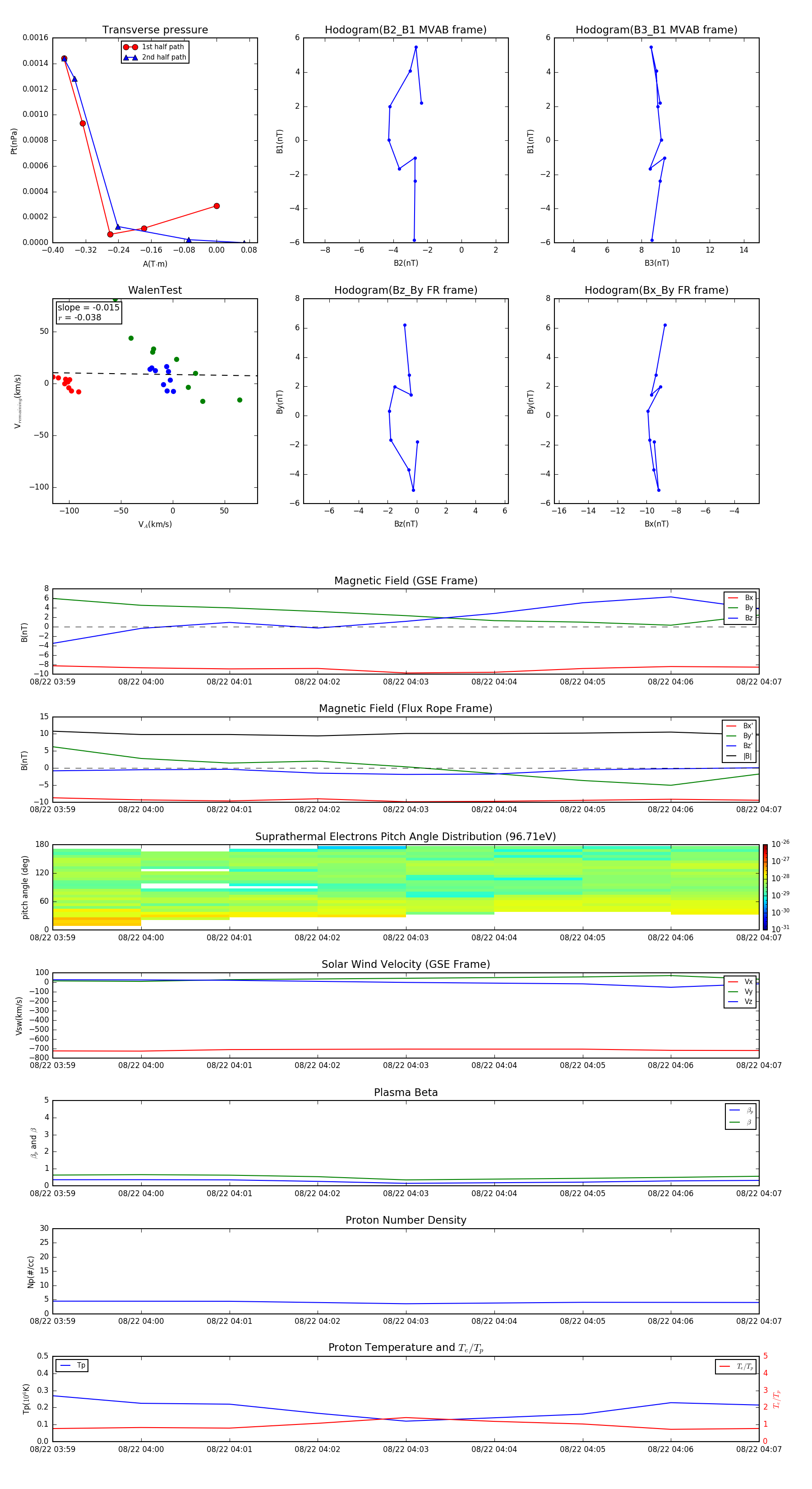This screenshot has height=1489, width=812.
Task: Click the 'Bx(nT)' x-axis label
Action: point(656,524)
